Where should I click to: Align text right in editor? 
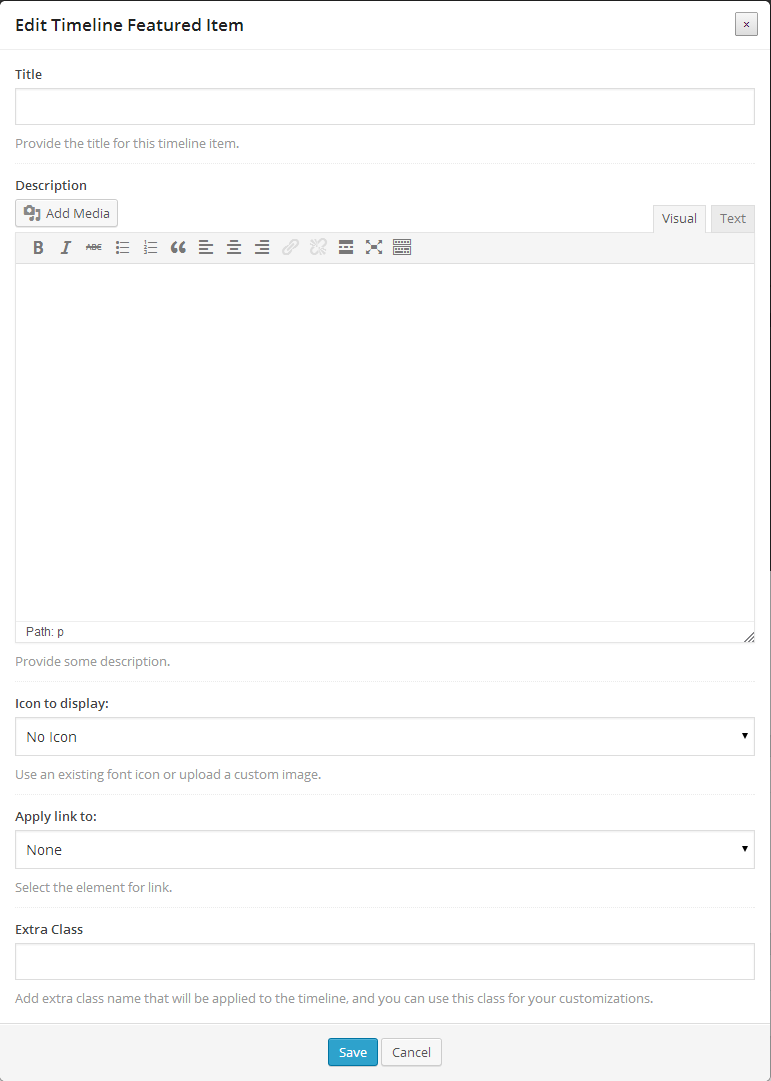pyautogui.click(x=262, y=247)
